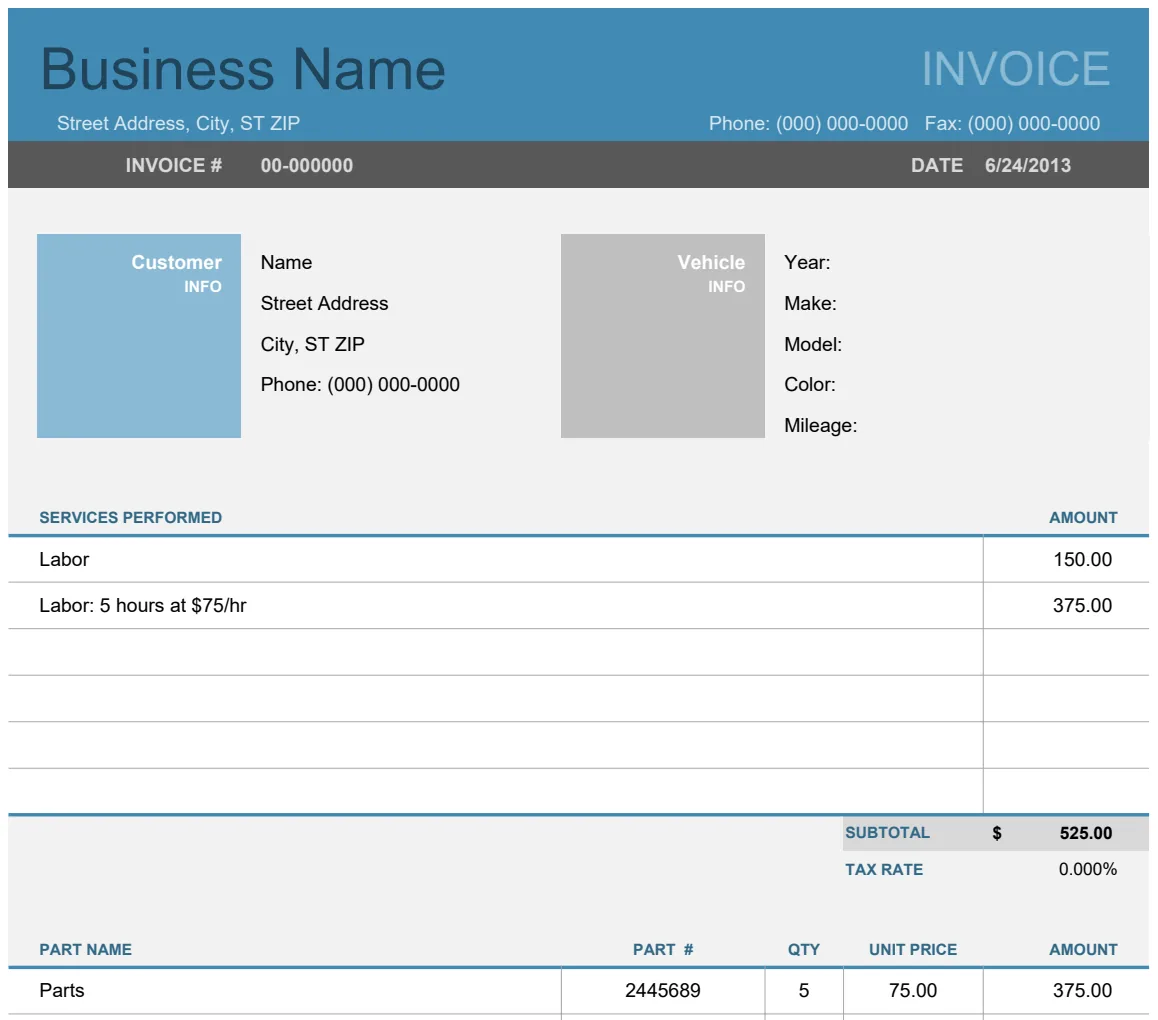Select the subtotal value 525.00
The width and height of the screenshot is (1158, 1020).
[1085, 833]
